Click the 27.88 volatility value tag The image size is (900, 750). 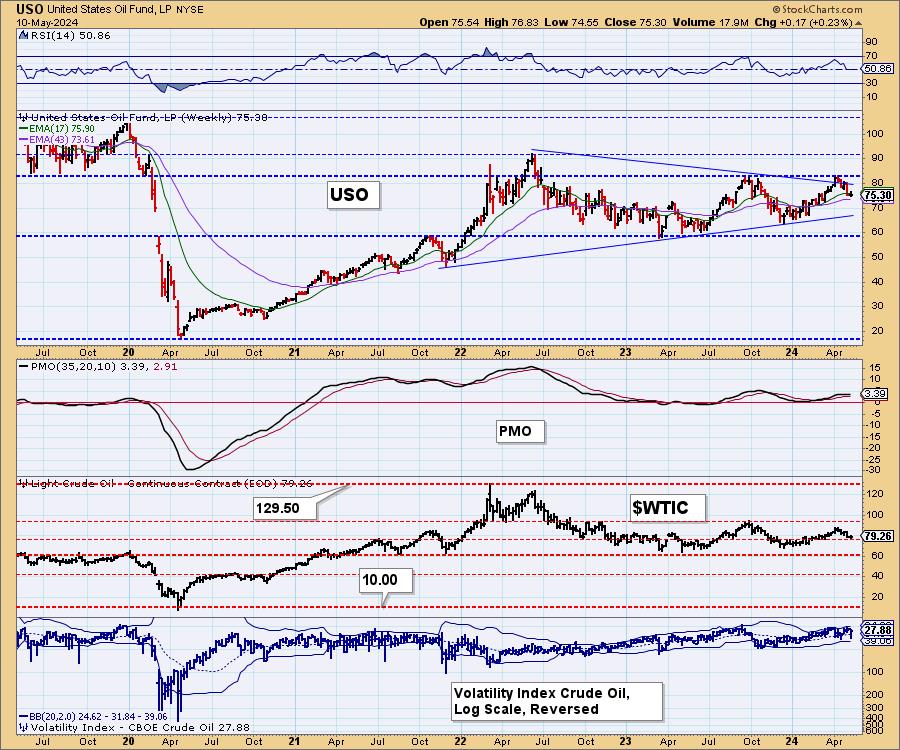878,631
